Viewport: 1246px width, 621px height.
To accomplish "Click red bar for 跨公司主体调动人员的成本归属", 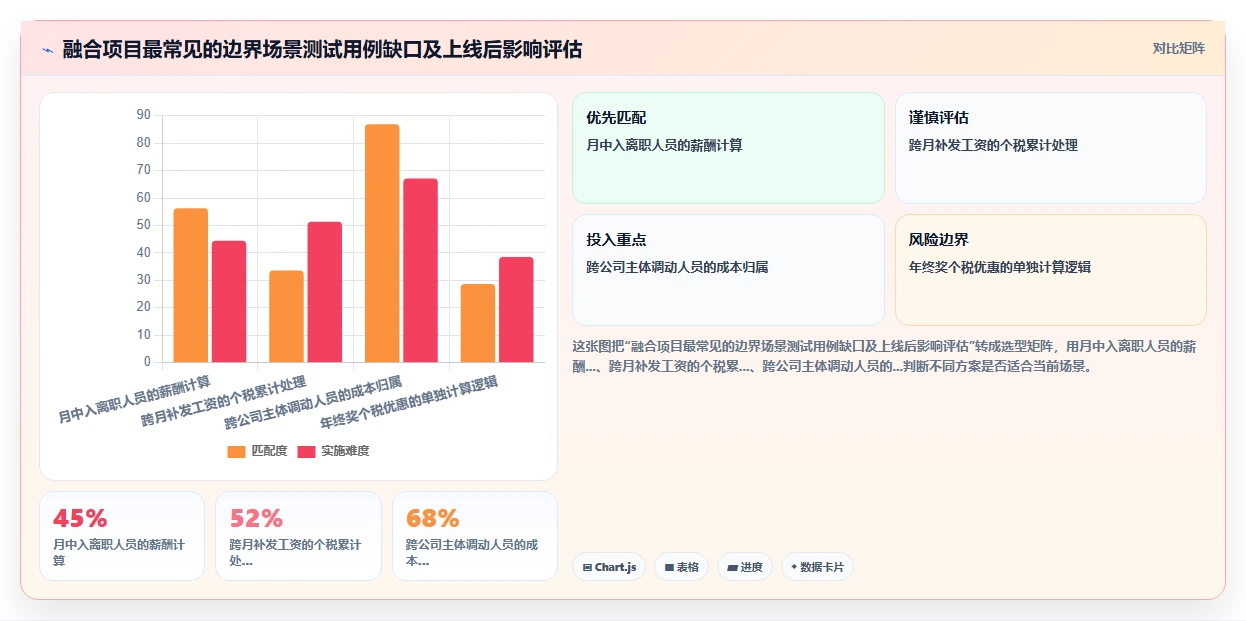I will (420, 270).
